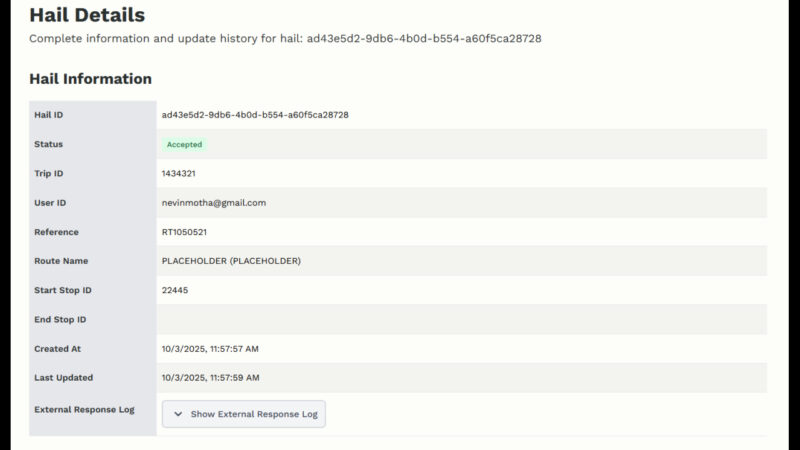Select the Hail ID value in the table
Screen dimensions: 800x450
pos(255,115)
